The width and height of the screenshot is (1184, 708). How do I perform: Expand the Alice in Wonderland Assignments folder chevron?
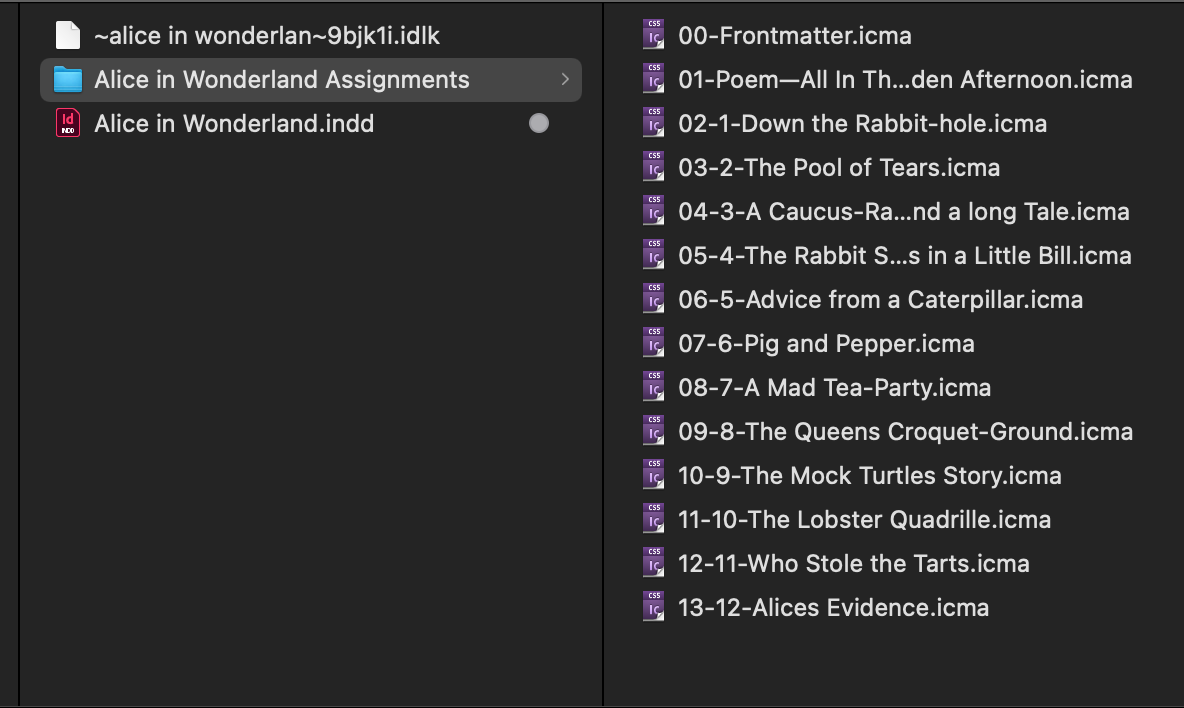565,79
